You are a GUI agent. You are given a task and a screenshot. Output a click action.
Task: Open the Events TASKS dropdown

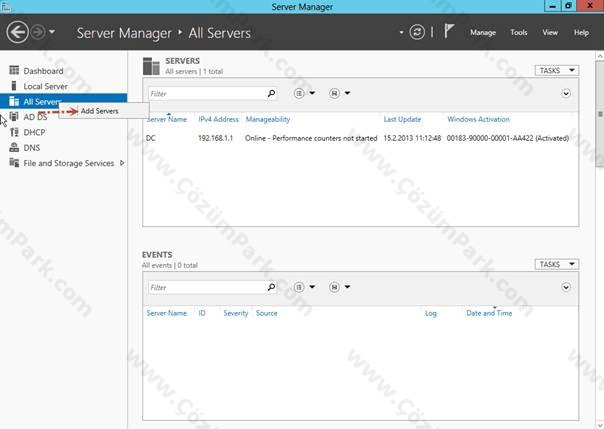[x=557, y=264]
